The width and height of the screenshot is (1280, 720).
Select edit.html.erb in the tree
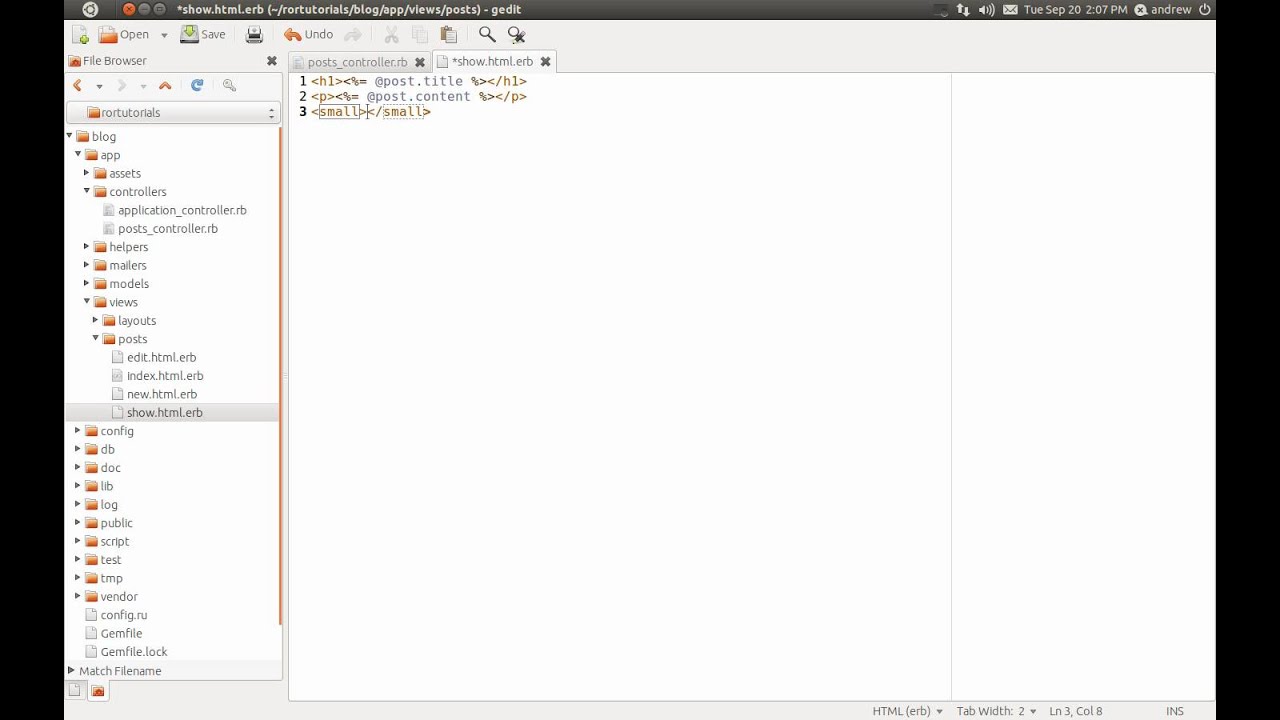[161, 357]
